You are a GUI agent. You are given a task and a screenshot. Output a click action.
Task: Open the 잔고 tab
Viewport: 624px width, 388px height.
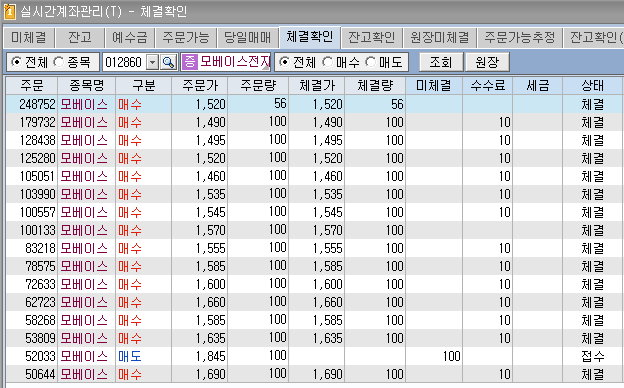pyautogui.click(x=80, y=37)
